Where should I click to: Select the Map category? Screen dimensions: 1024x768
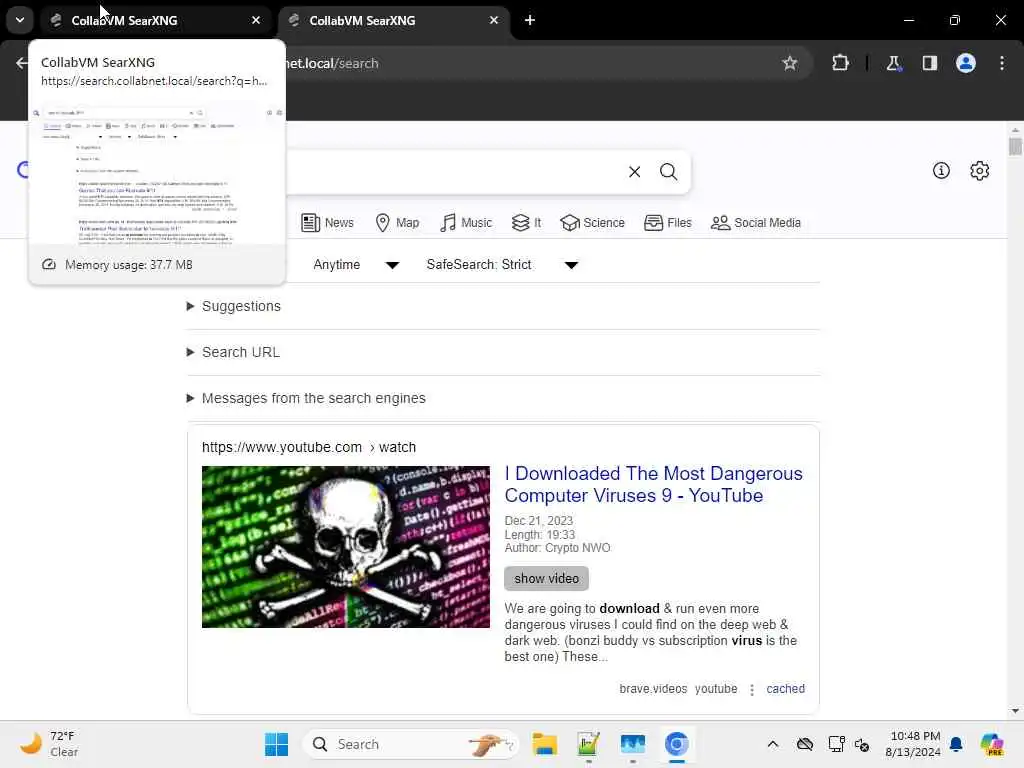click(x=397, y=223)
